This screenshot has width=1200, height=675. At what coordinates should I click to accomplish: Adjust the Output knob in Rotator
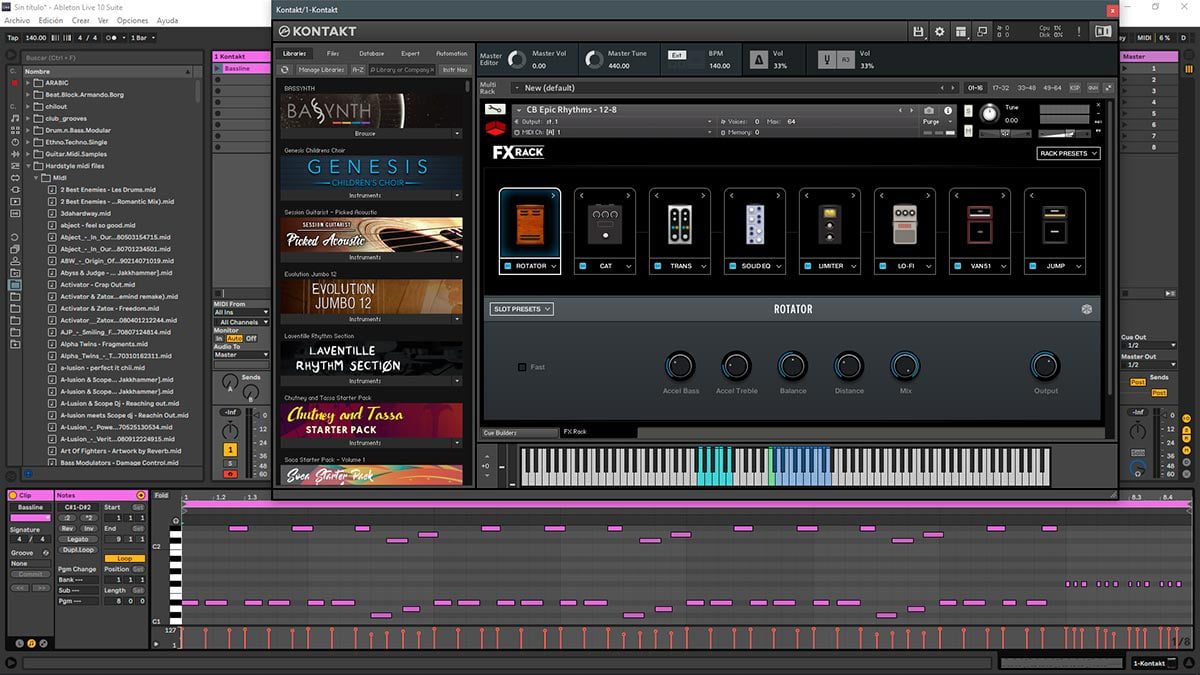[1045, 365]
